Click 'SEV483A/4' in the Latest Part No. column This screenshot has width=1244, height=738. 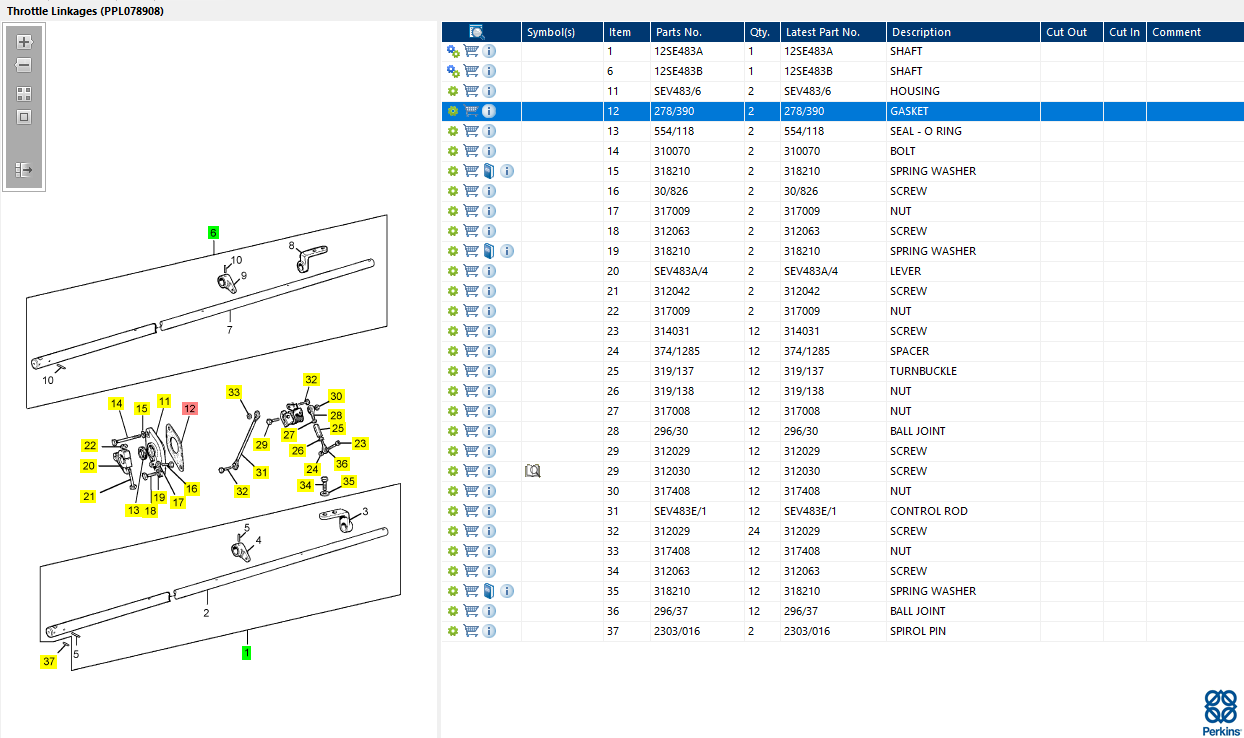coord(811,271)
